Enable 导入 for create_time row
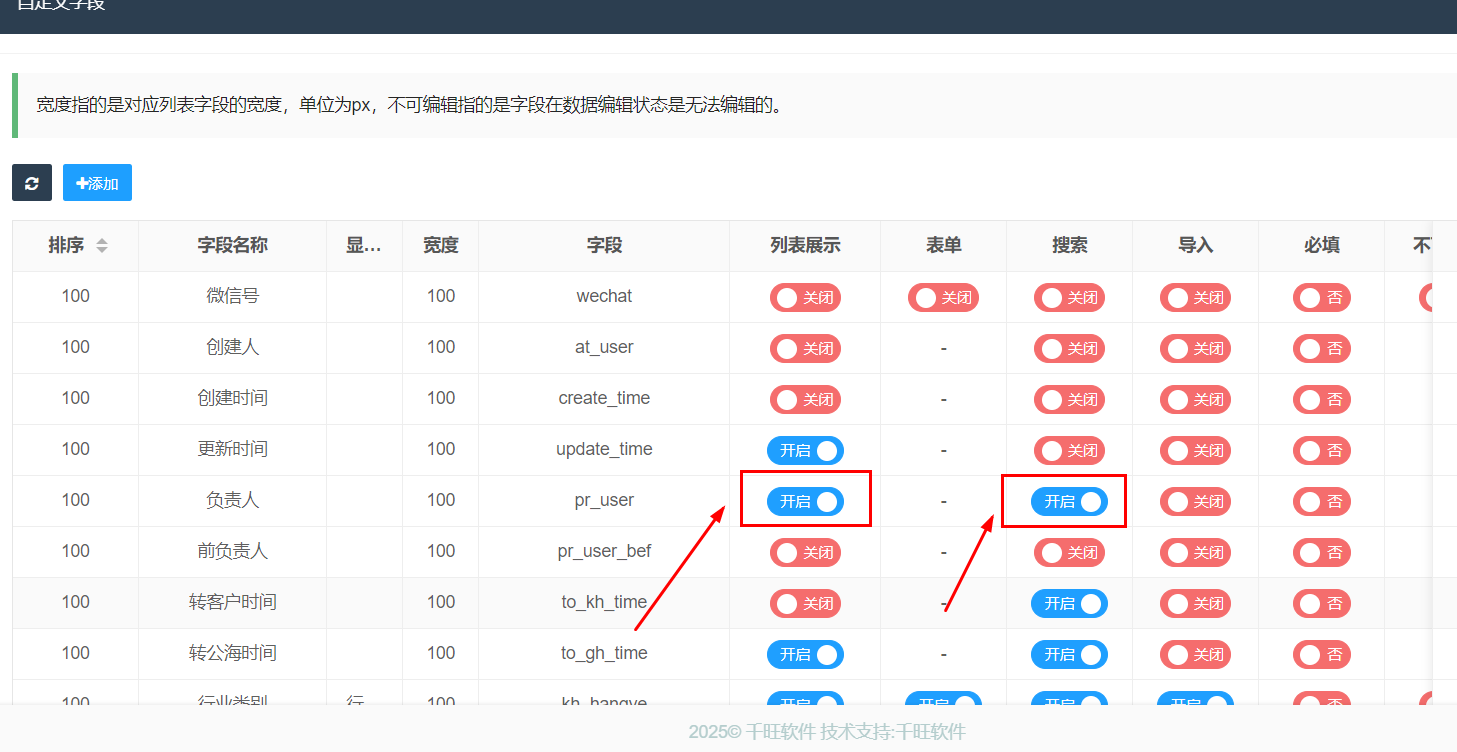Screen dimensions: 1457x752 1195,399
